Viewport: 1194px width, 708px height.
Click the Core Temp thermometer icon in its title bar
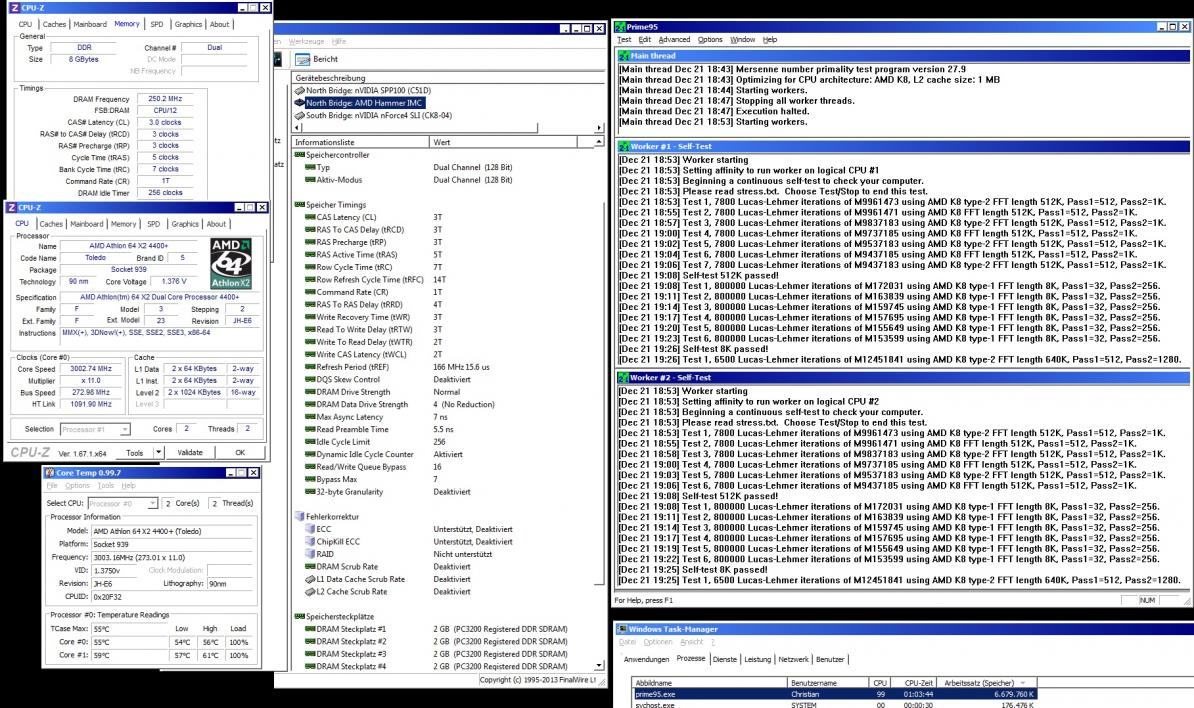[x=49, y=473]
